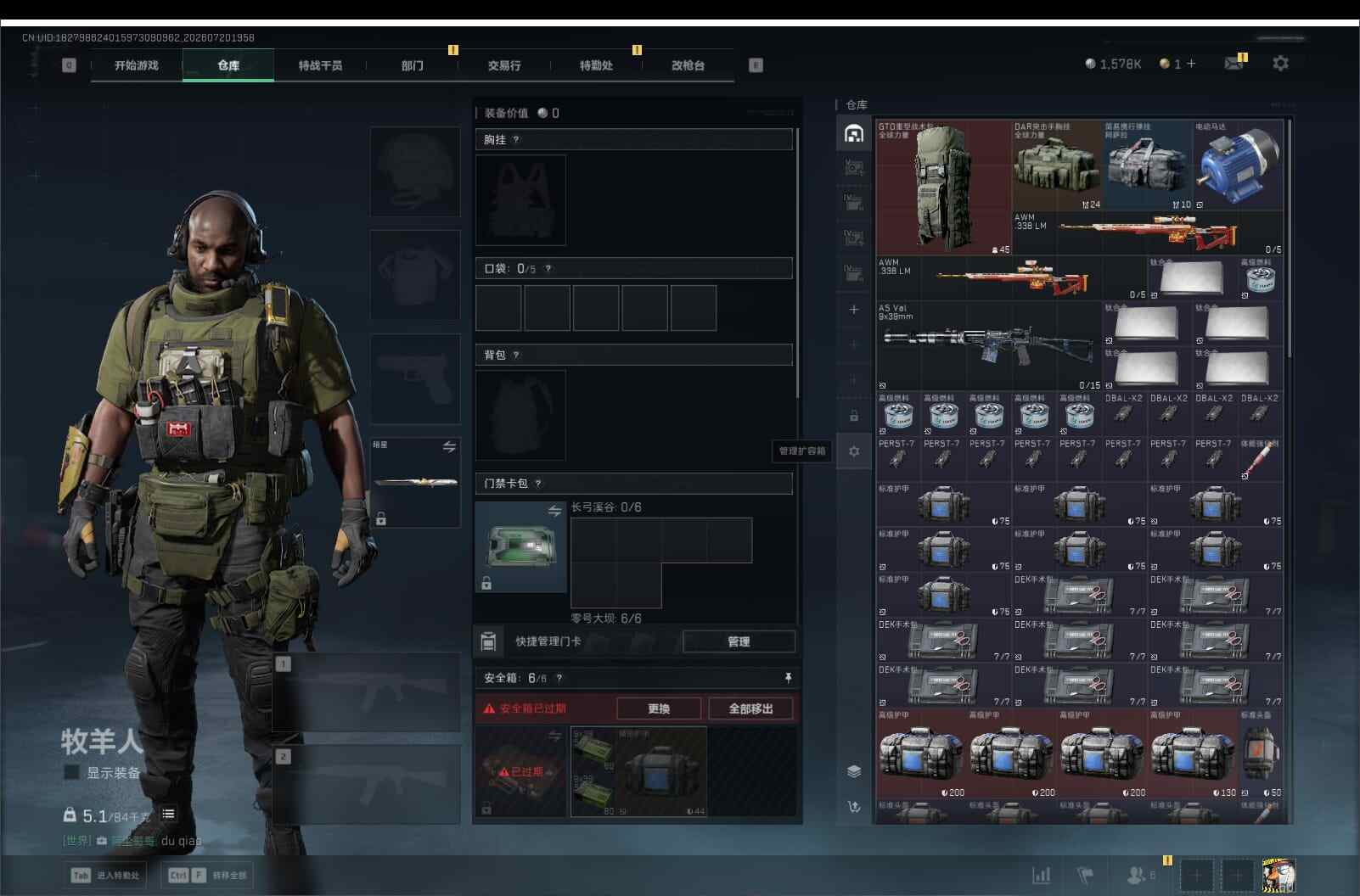The width and height of the screenshot is (1360, 896).
Task: Click the quick keycard management icon
Action: click(488, 641)
